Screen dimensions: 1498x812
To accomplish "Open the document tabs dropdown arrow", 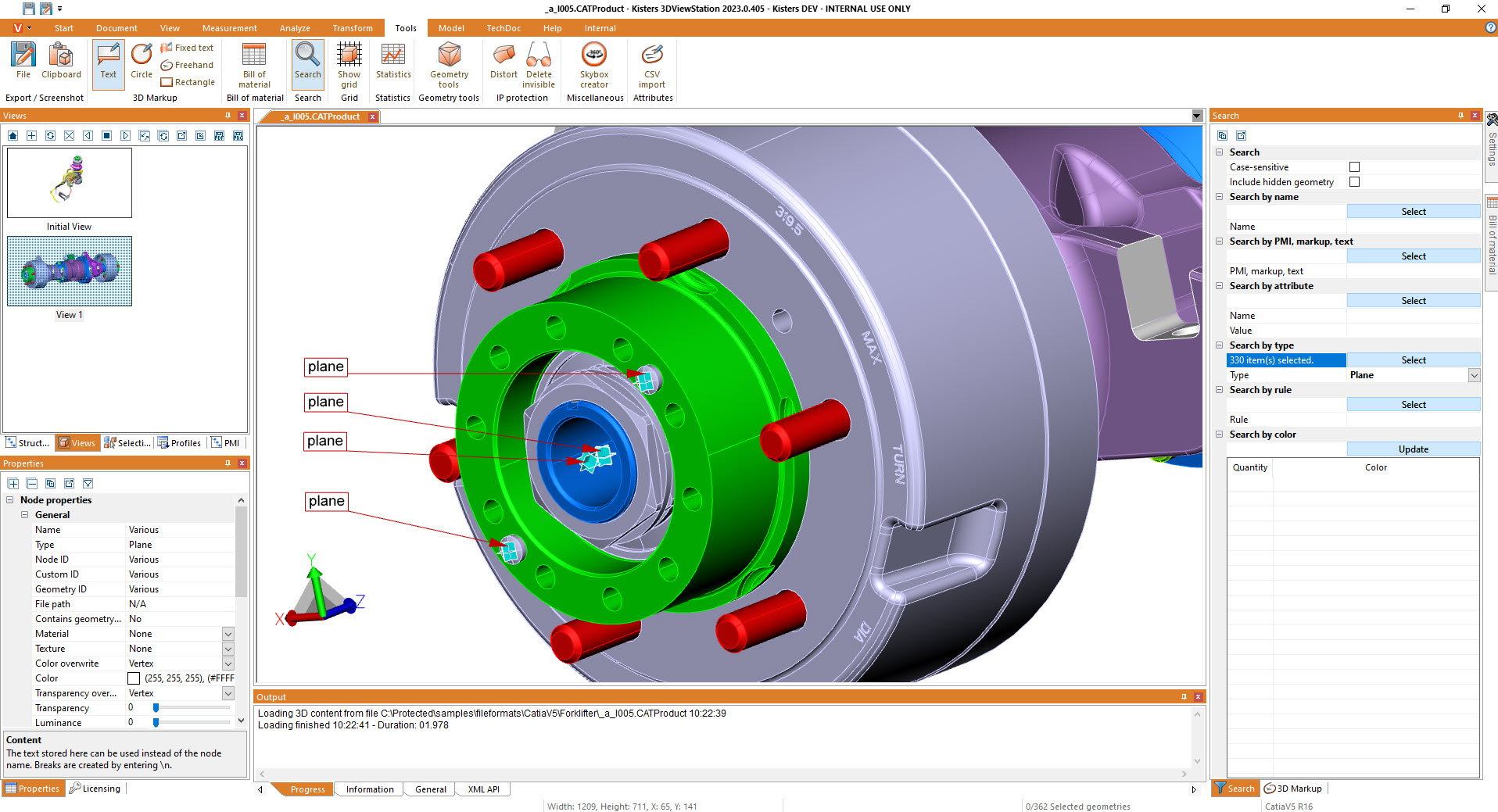I will pyautogui.click(x=1196, y=116).
